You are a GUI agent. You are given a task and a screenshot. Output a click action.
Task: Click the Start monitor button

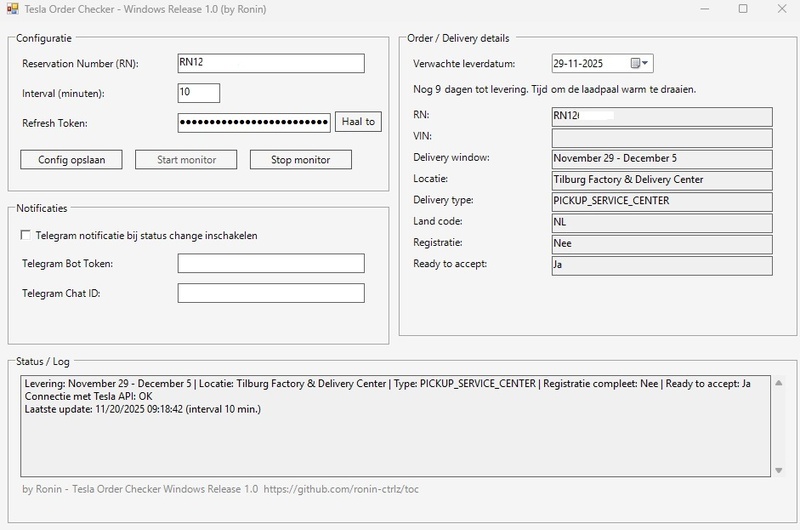point(186,160)
